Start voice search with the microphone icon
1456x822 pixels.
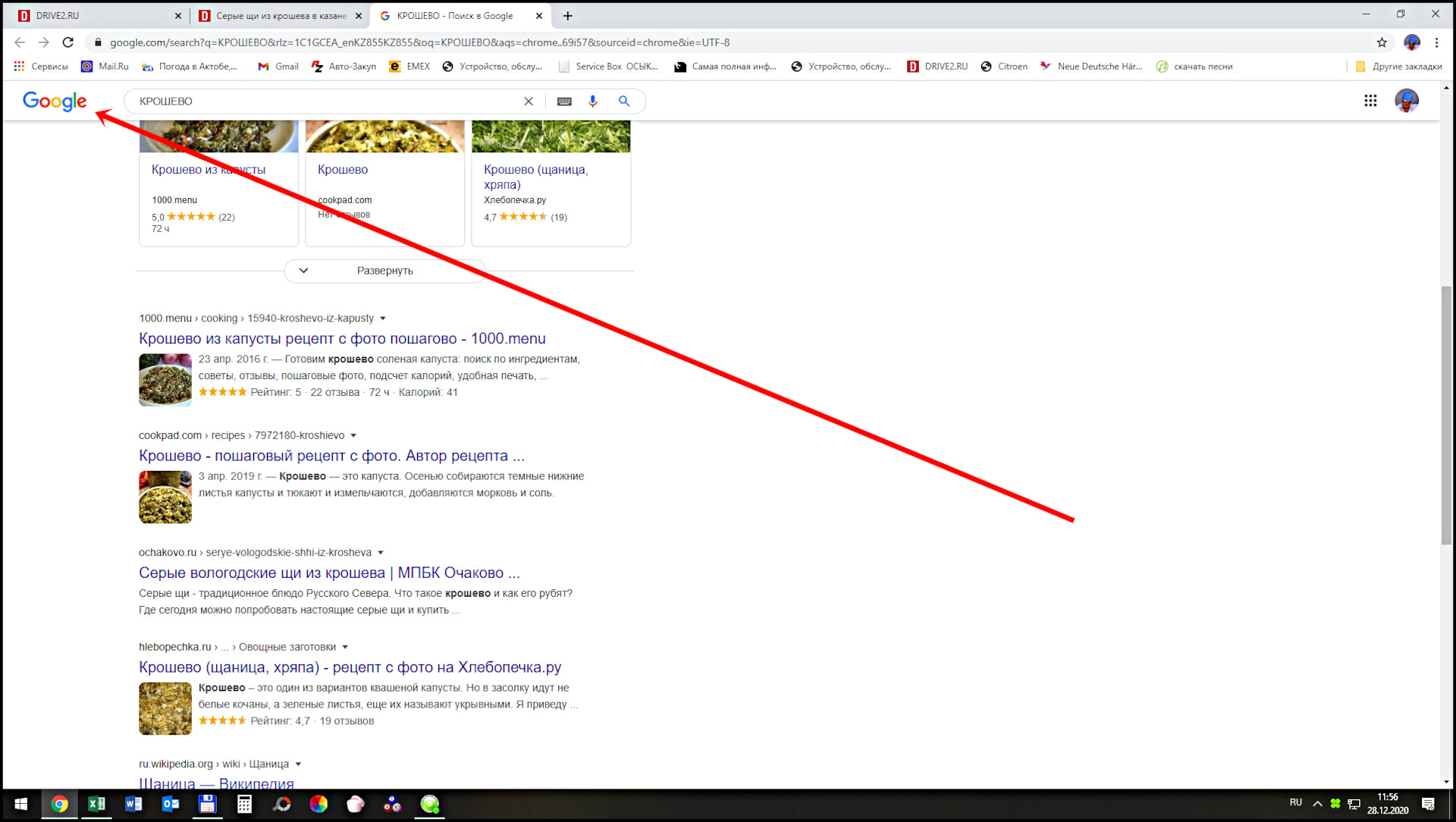[x=593, y=101]
